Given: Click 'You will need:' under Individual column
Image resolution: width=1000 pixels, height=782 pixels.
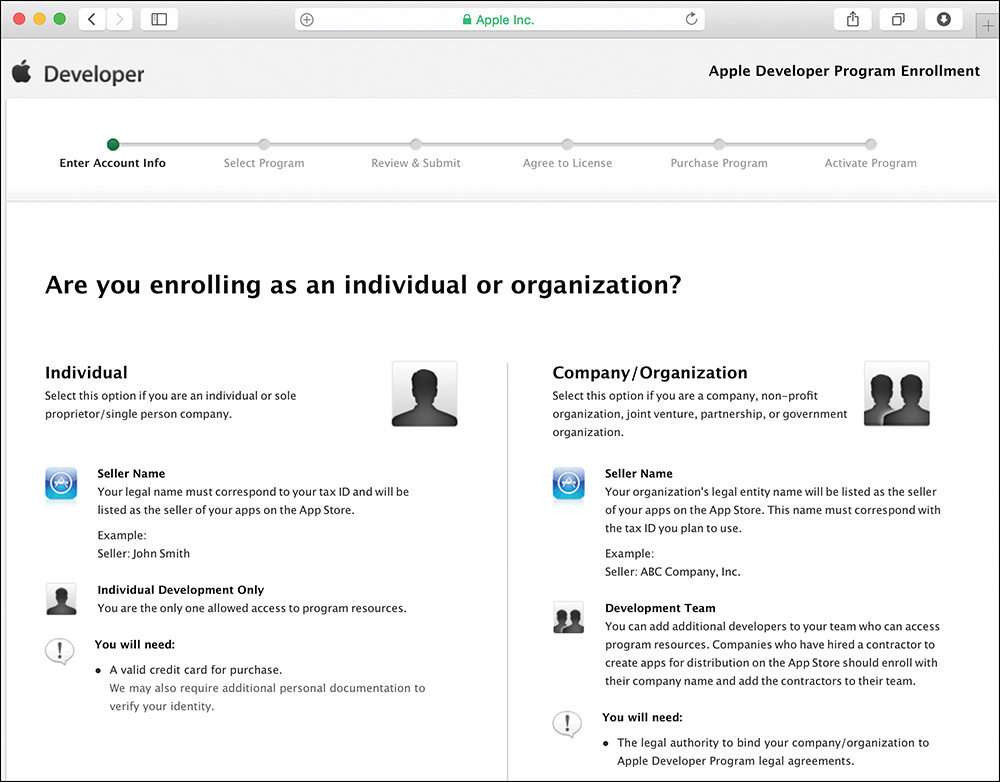Looking at the screenshot, I should (135, 645).
